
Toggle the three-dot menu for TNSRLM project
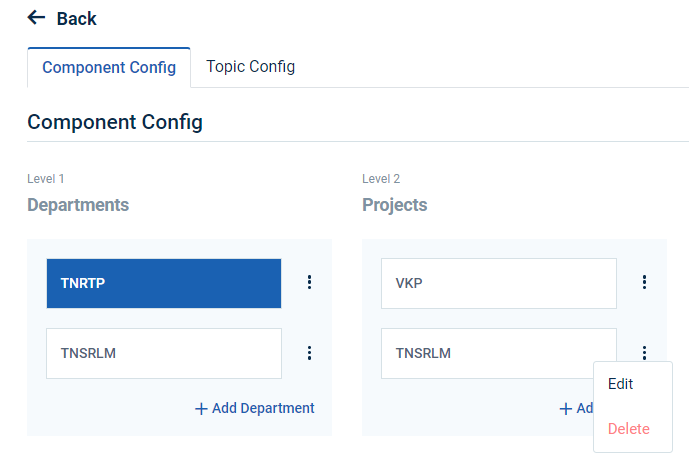point(645,352)
